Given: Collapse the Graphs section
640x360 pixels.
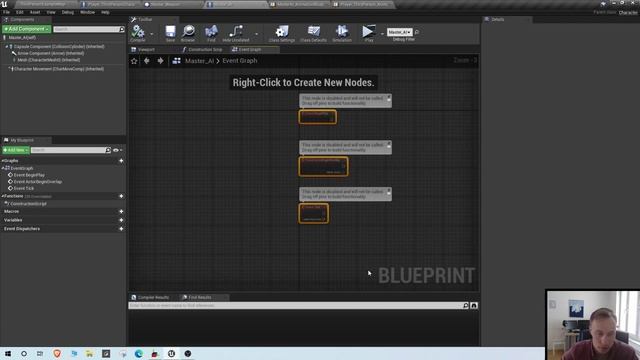Looking at the screenshot, I should coord(2,161).
